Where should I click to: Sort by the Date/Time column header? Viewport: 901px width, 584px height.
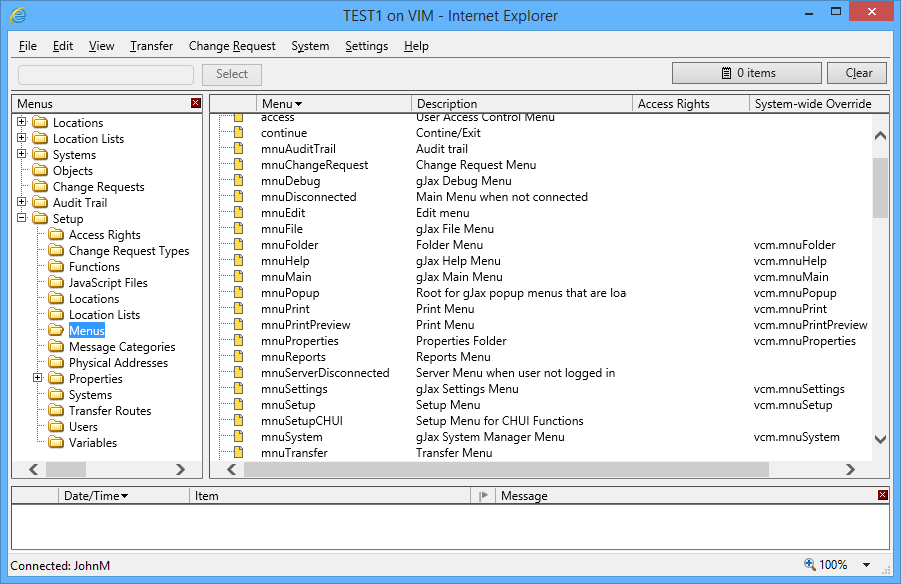tap(95, 495)
